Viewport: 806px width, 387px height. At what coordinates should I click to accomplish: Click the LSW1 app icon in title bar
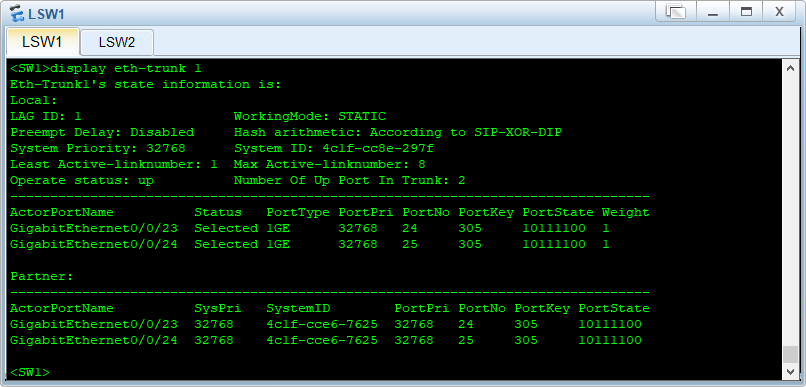(16, 13)
